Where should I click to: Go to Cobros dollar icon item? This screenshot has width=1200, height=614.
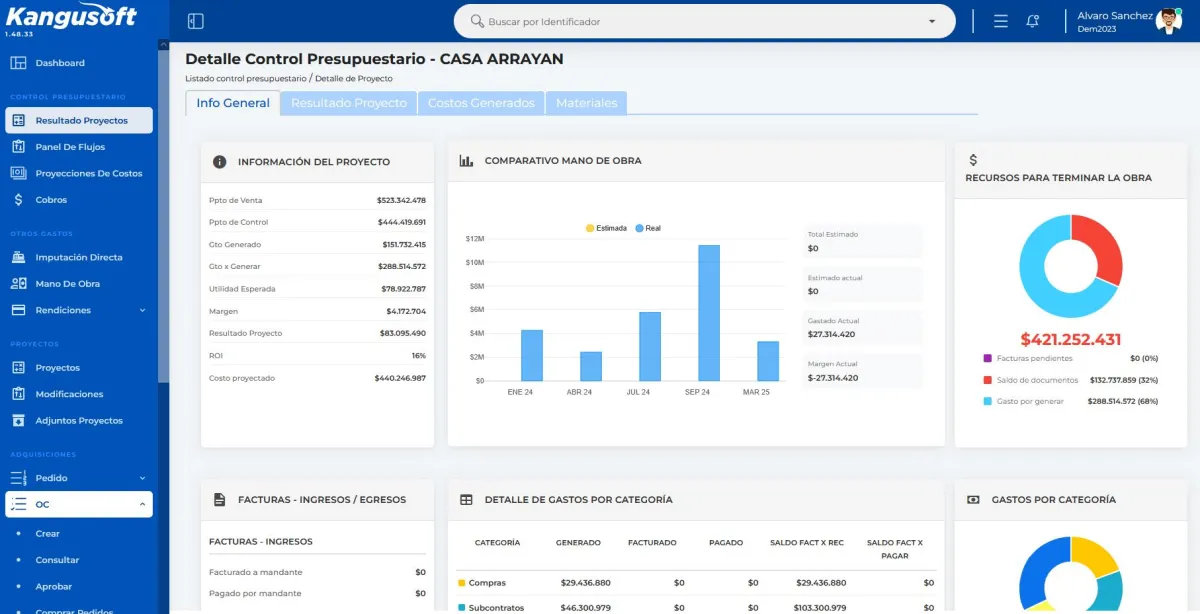pos(18,200)
